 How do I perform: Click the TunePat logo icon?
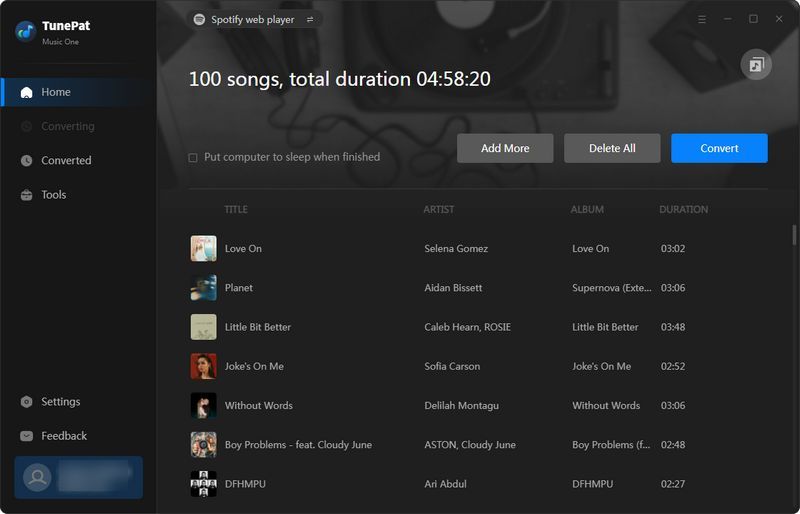25,32
